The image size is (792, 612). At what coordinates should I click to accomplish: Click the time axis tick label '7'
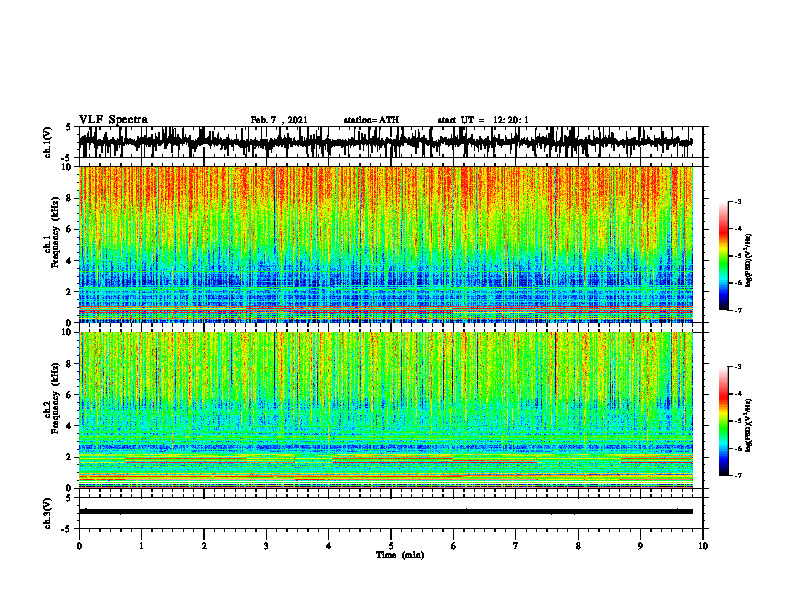pos(516,546)
